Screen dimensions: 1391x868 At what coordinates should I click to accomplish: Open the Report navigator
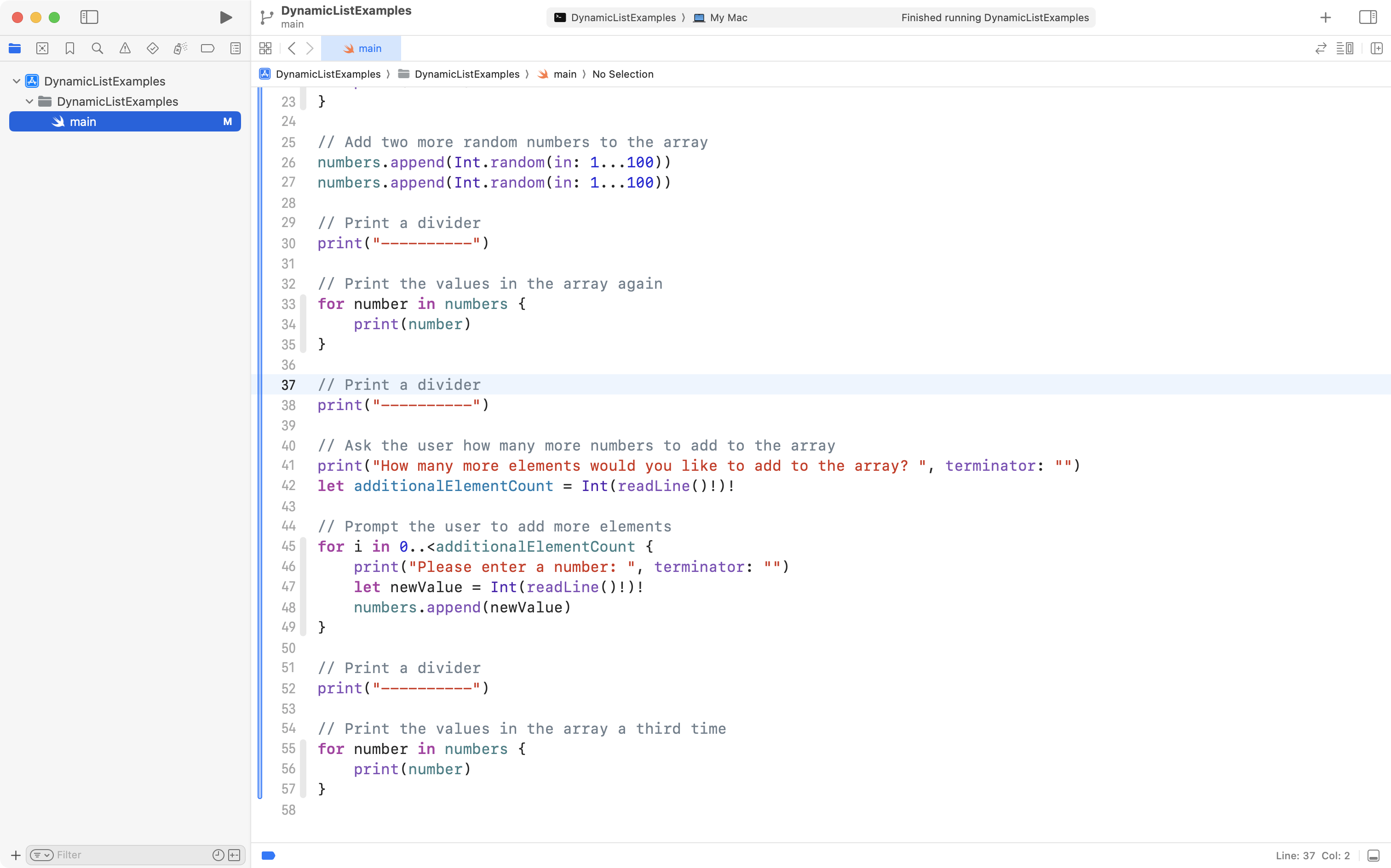(236, 48)
